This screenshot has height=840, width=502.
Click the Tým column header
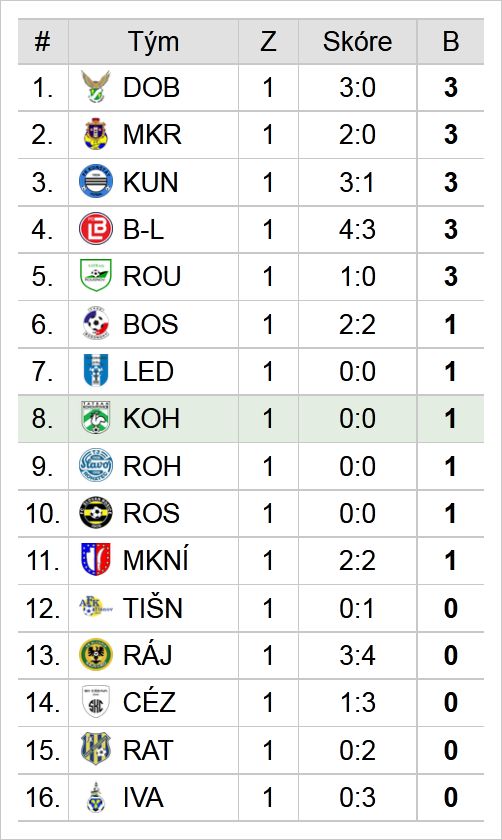[x=153, y=42]
